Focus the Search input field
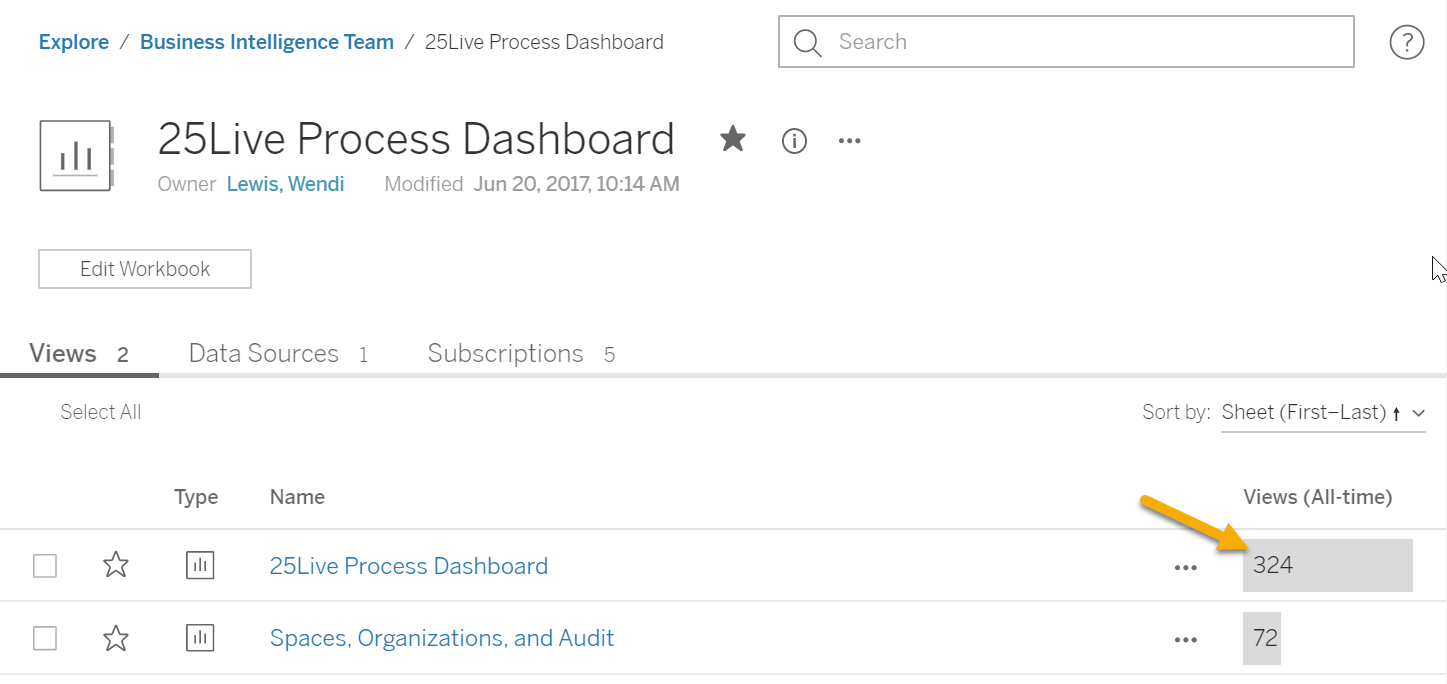Screen dimensions: 1447x684 click(1066, 42)
